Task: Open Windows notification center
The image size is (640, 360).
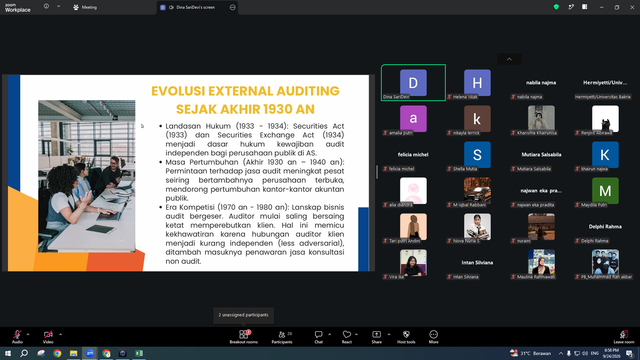Action: pyautogui.click(x=630, y=353)
